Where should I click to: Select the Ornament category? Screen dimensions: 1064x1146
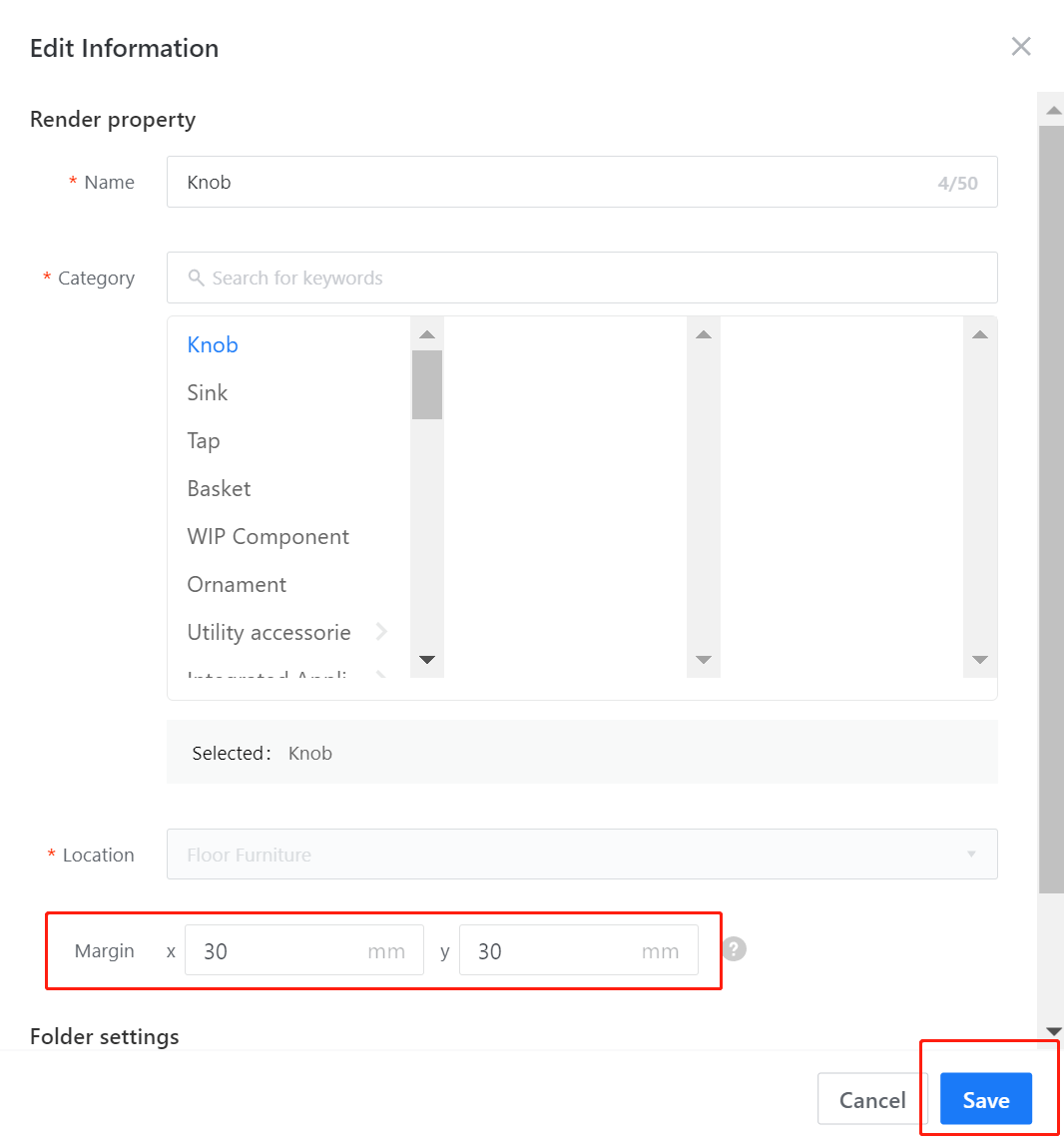click(x=238, y=585)
